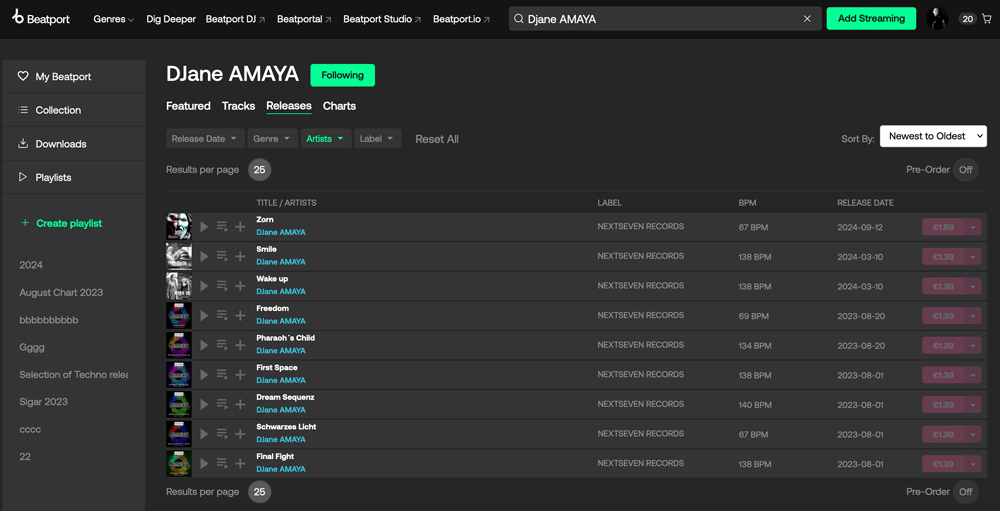Screen dimensions: 1000x511
Task: Add First Space to a playlist
Action: click(x=240, y=375)
